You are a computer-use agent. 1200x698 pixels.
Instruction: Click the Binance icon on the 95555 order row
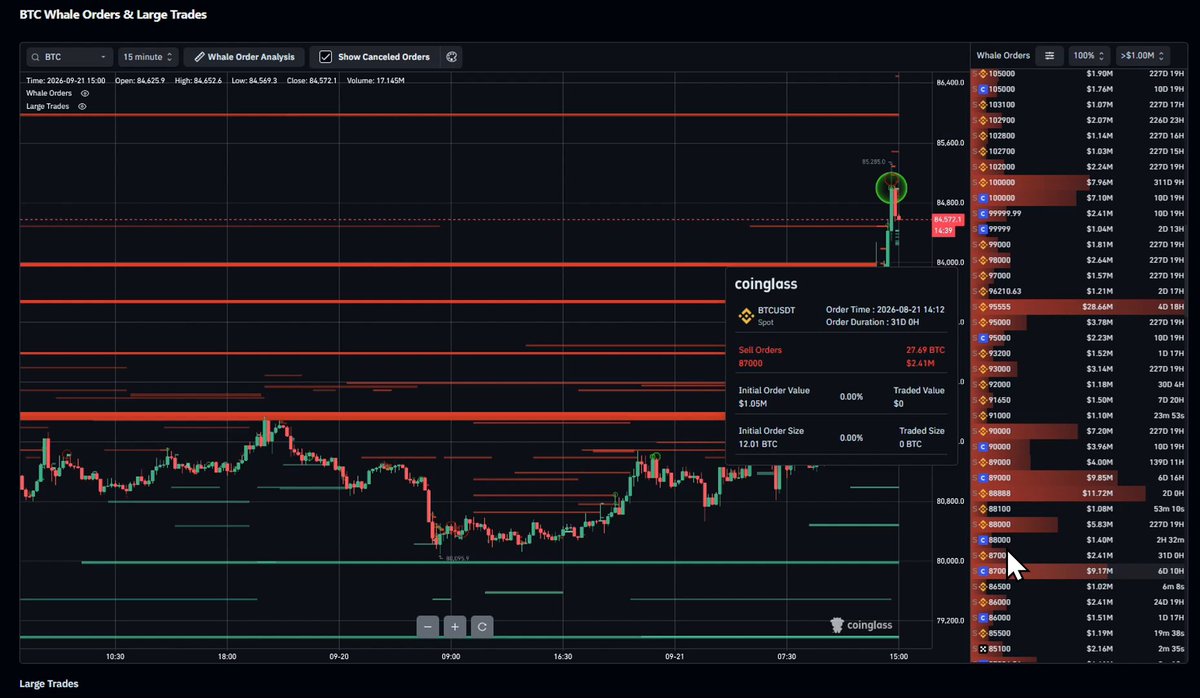pyautogui.click(x=982, y=307)
